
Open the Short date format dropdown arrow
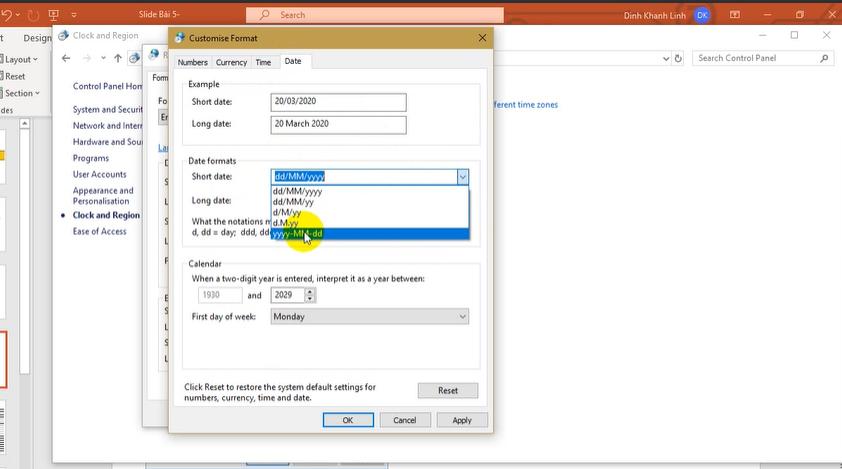click(462, 177)
